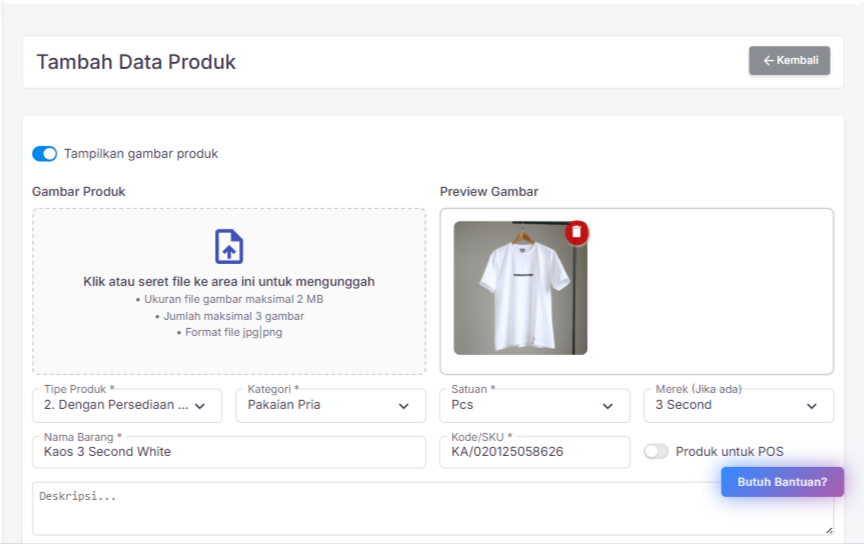Click into the Deskripsi text area

coord(400,510)
